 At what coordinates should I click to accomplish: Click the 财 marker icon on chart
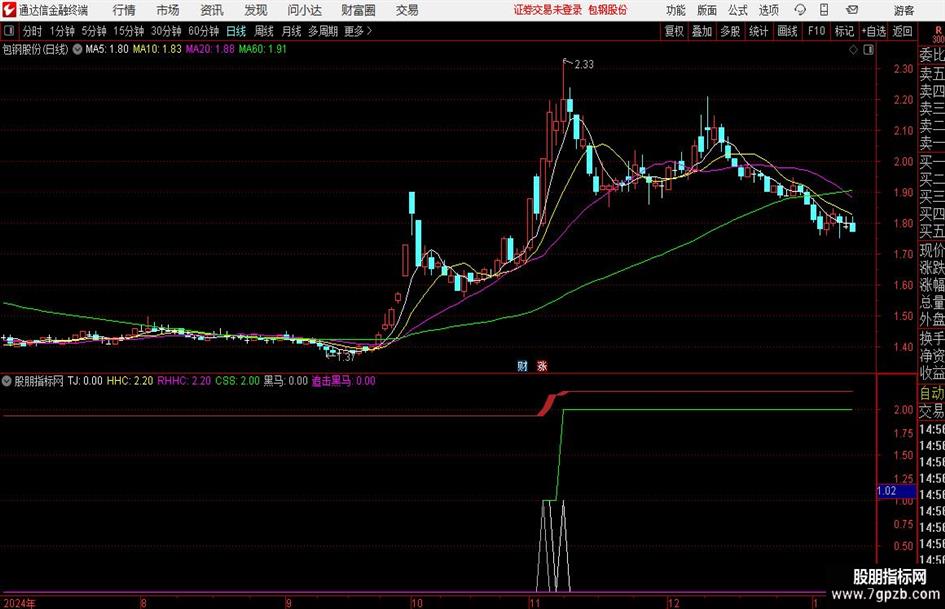point(523,366)
